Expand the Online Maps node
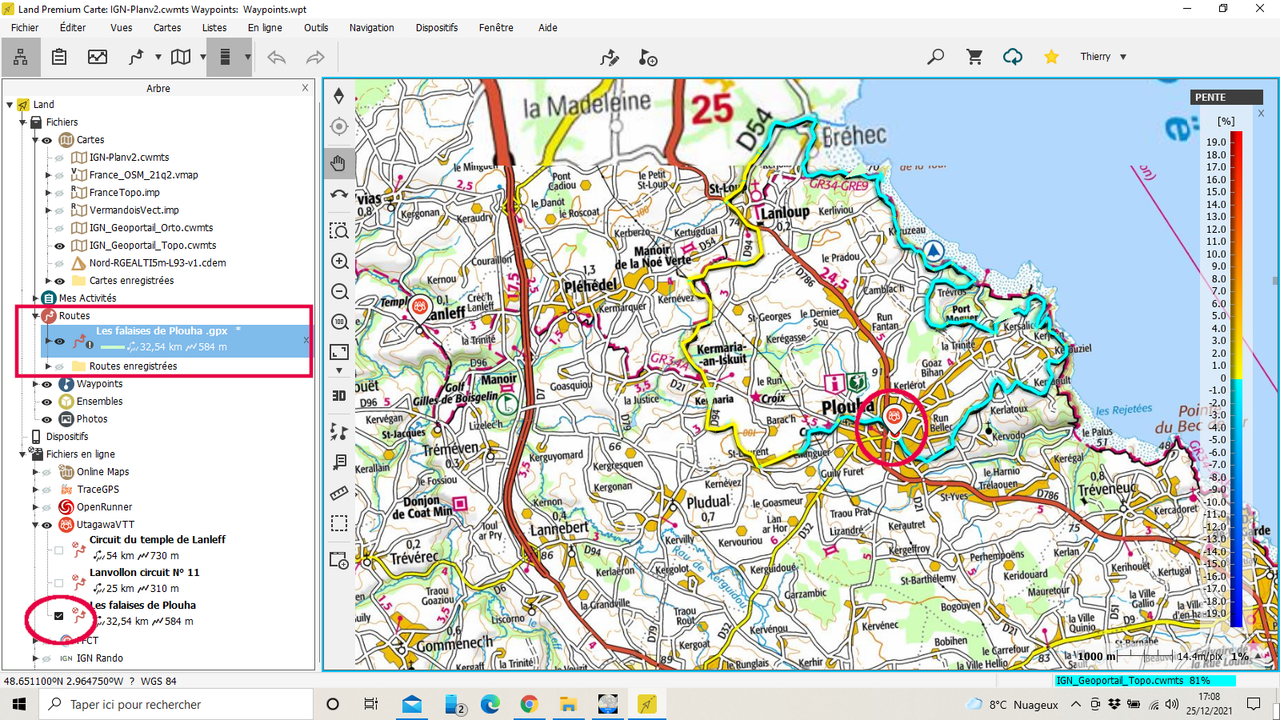The height and width of the screenshot is (720, 1280). pos(35,472)
